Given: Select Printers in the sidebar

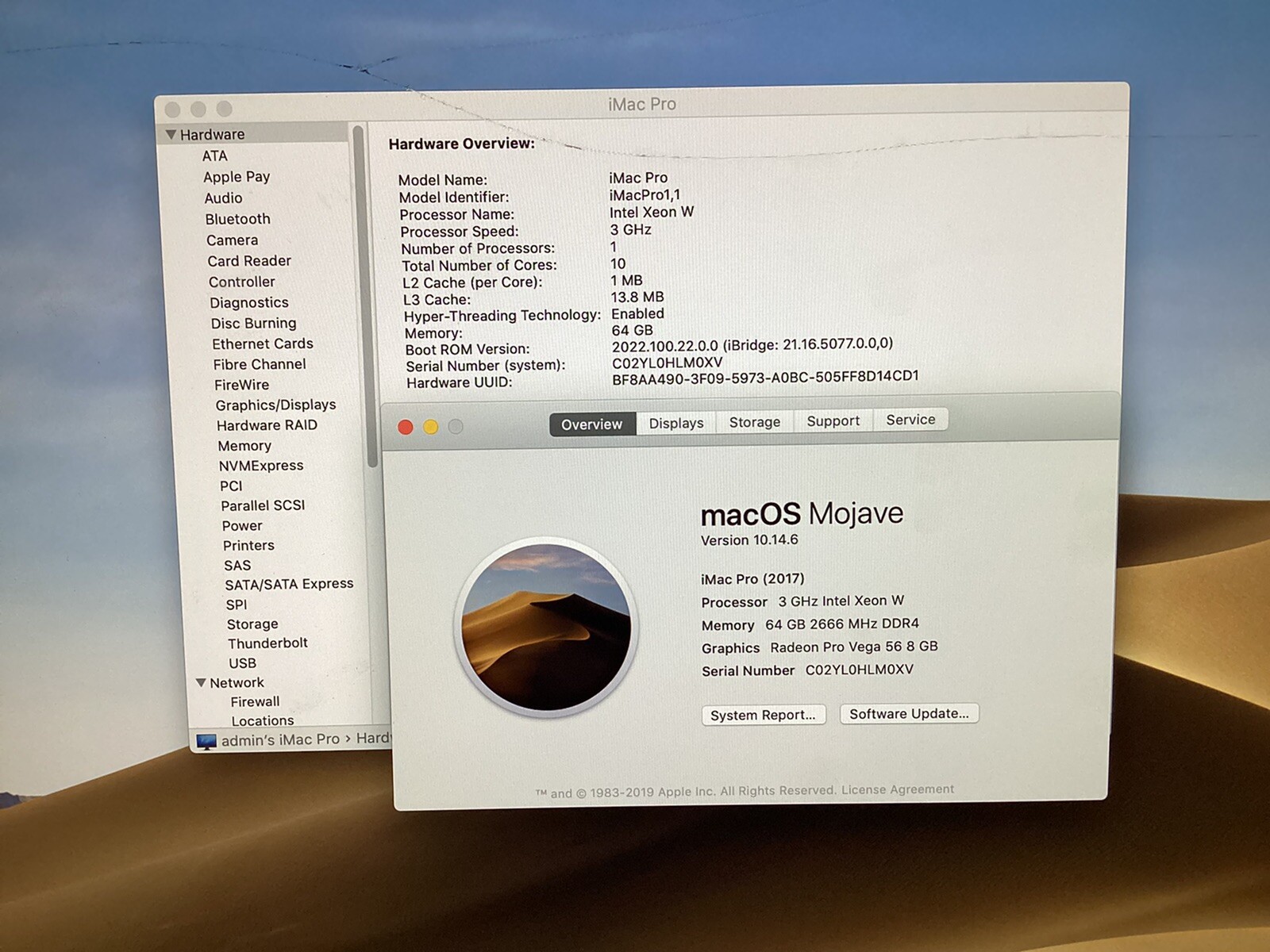Looking at the screenshot, I should 248,546.
